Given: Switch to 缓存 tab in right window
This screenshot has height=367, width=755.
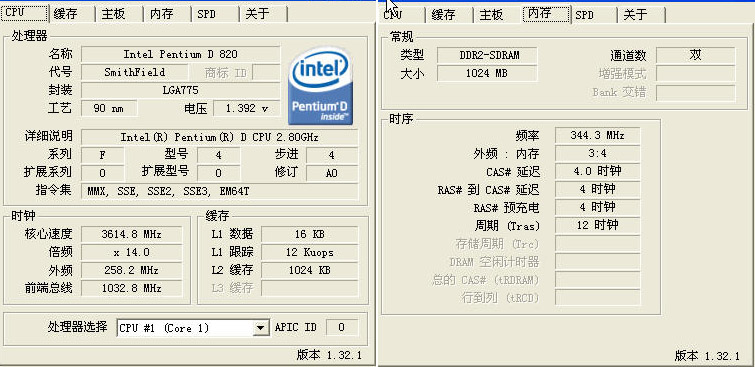Looking at the screenshot, I should pyautogui.click(x=449, y=15).
